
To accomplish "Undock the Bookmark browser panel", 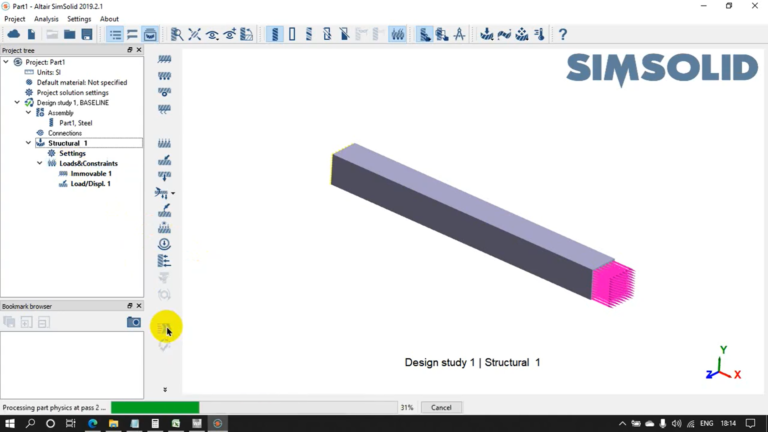I will (130, 306).
